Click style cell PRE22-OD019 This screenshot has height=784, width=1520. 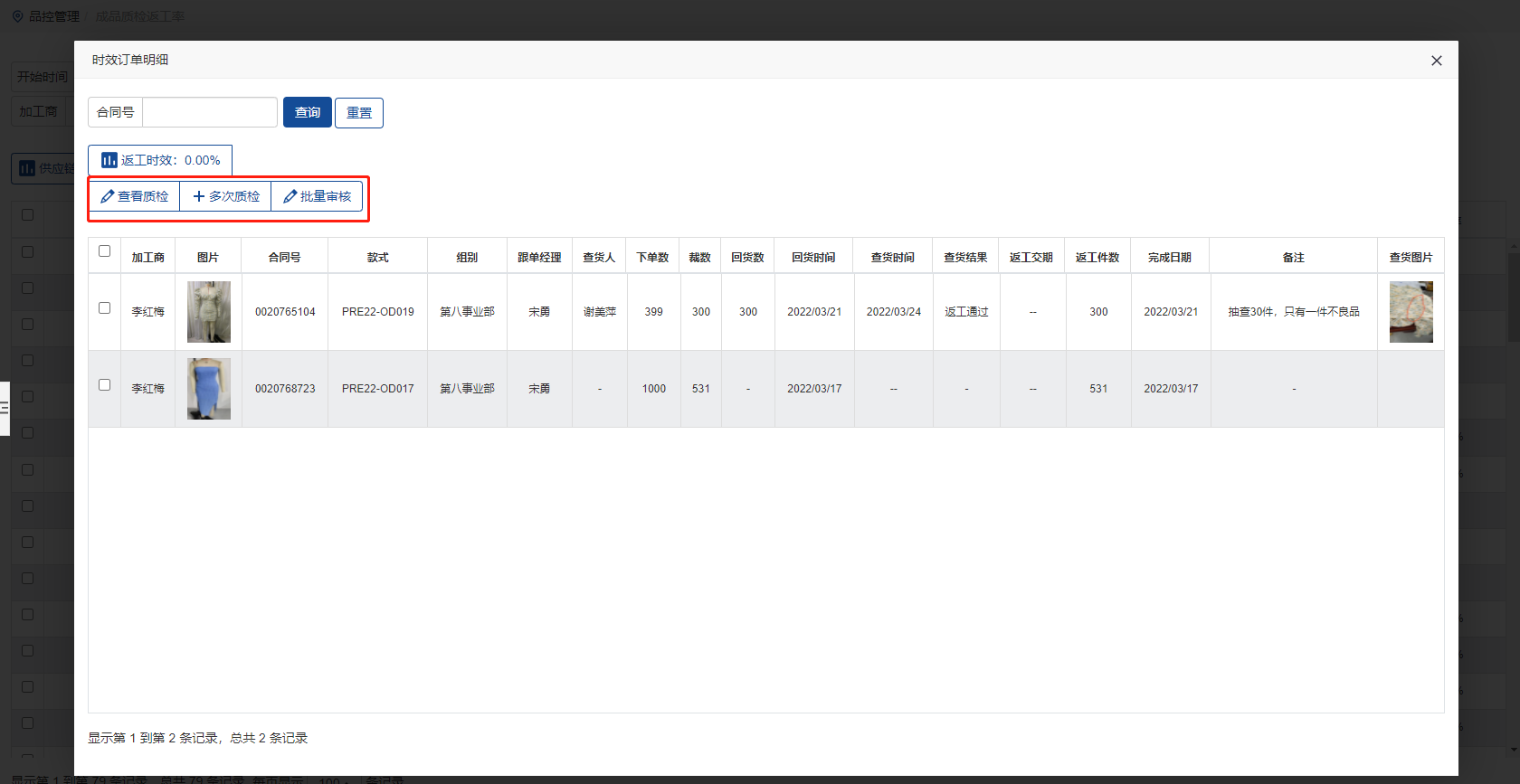click(378, 312)
